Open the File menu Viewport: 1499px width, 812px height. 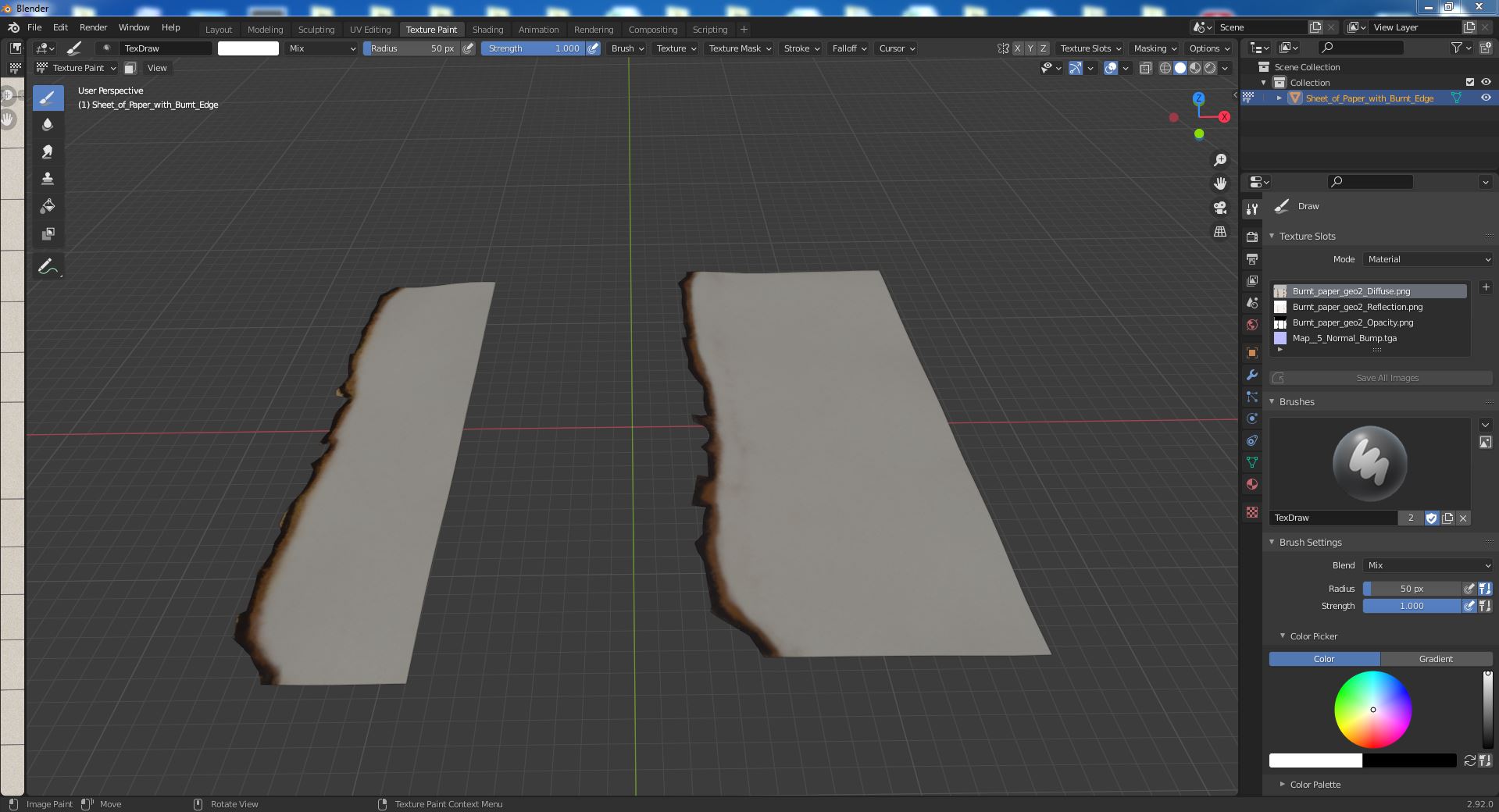(34, 27)
